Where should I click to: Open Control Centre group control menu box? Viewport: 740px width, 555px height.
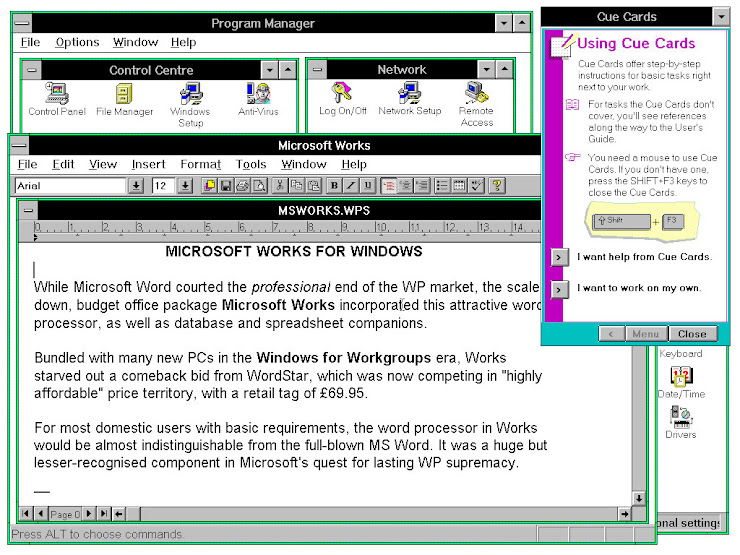pyautogui.click(x=32, y=70)
